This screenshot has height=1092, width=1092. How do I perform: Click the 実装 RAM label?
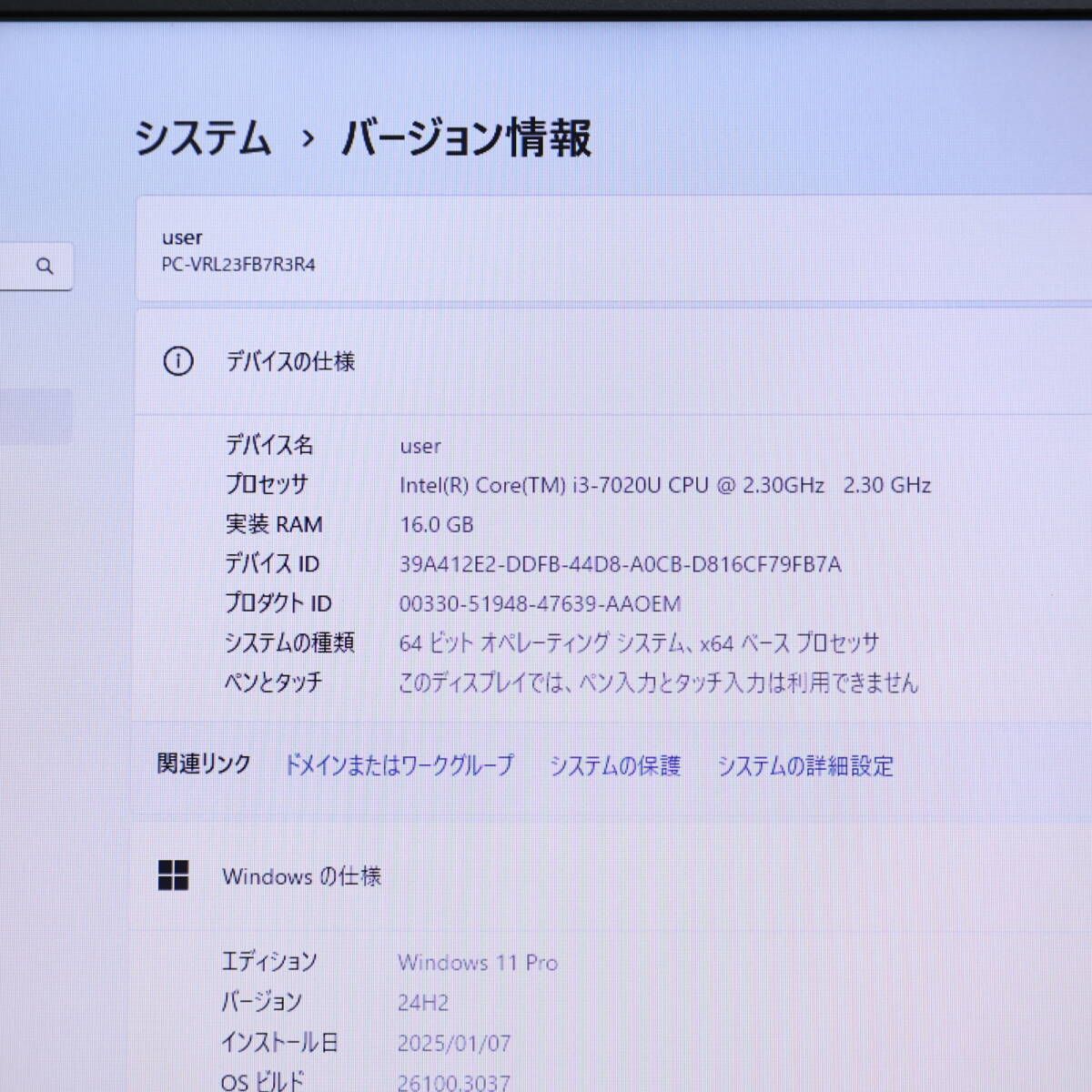click(x=274, y=524)
